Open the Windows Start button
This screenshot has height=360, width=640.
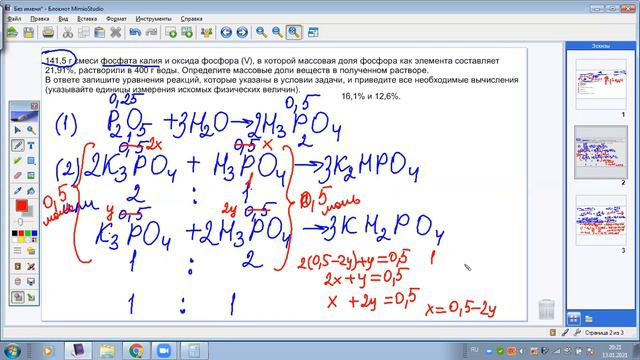12,351
